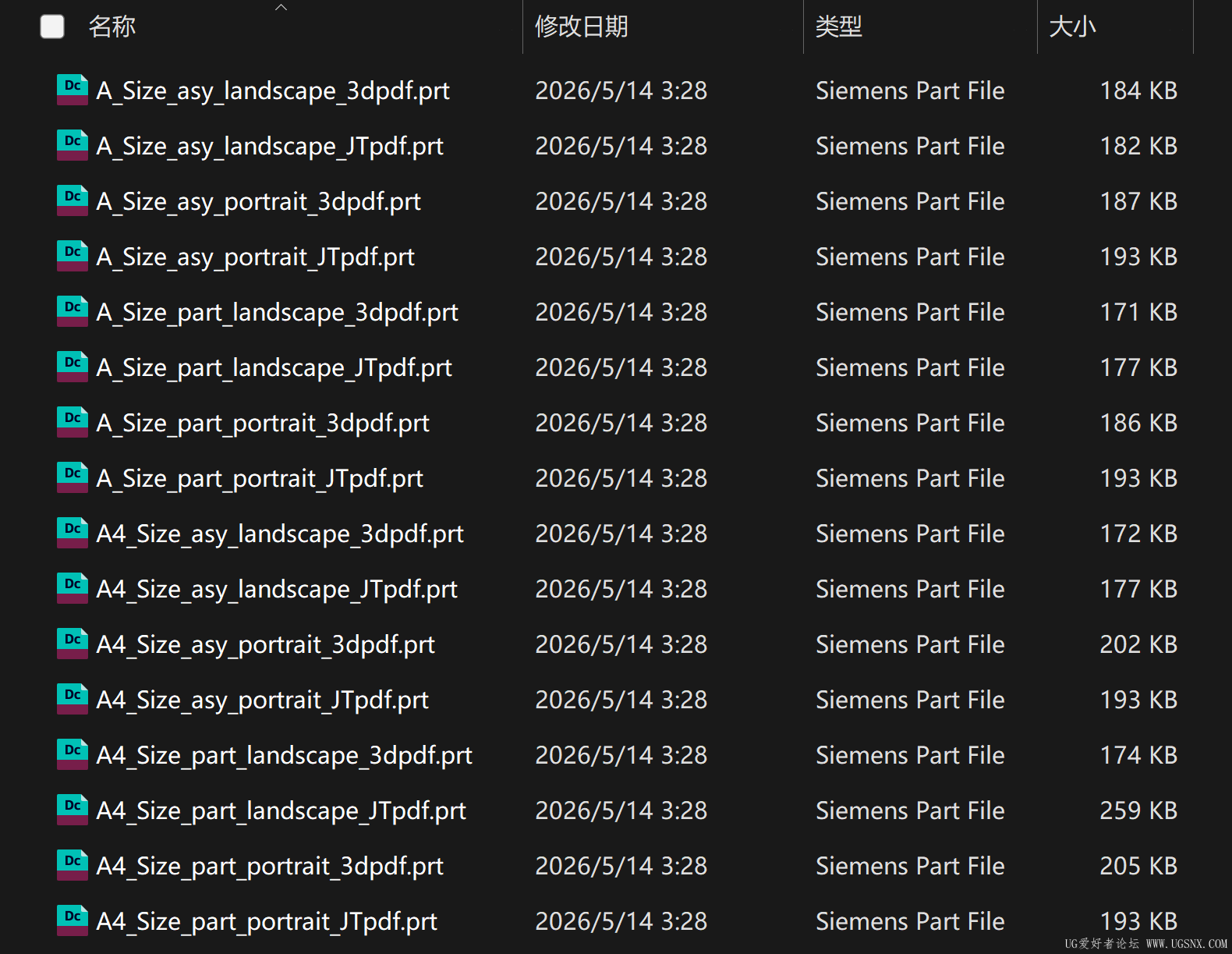Click the file icon for A4_Size_asy_landscape_JTpdf.prt
Image resolution: width=1232 pixels, height=954 pixels.
pos(73,588)
